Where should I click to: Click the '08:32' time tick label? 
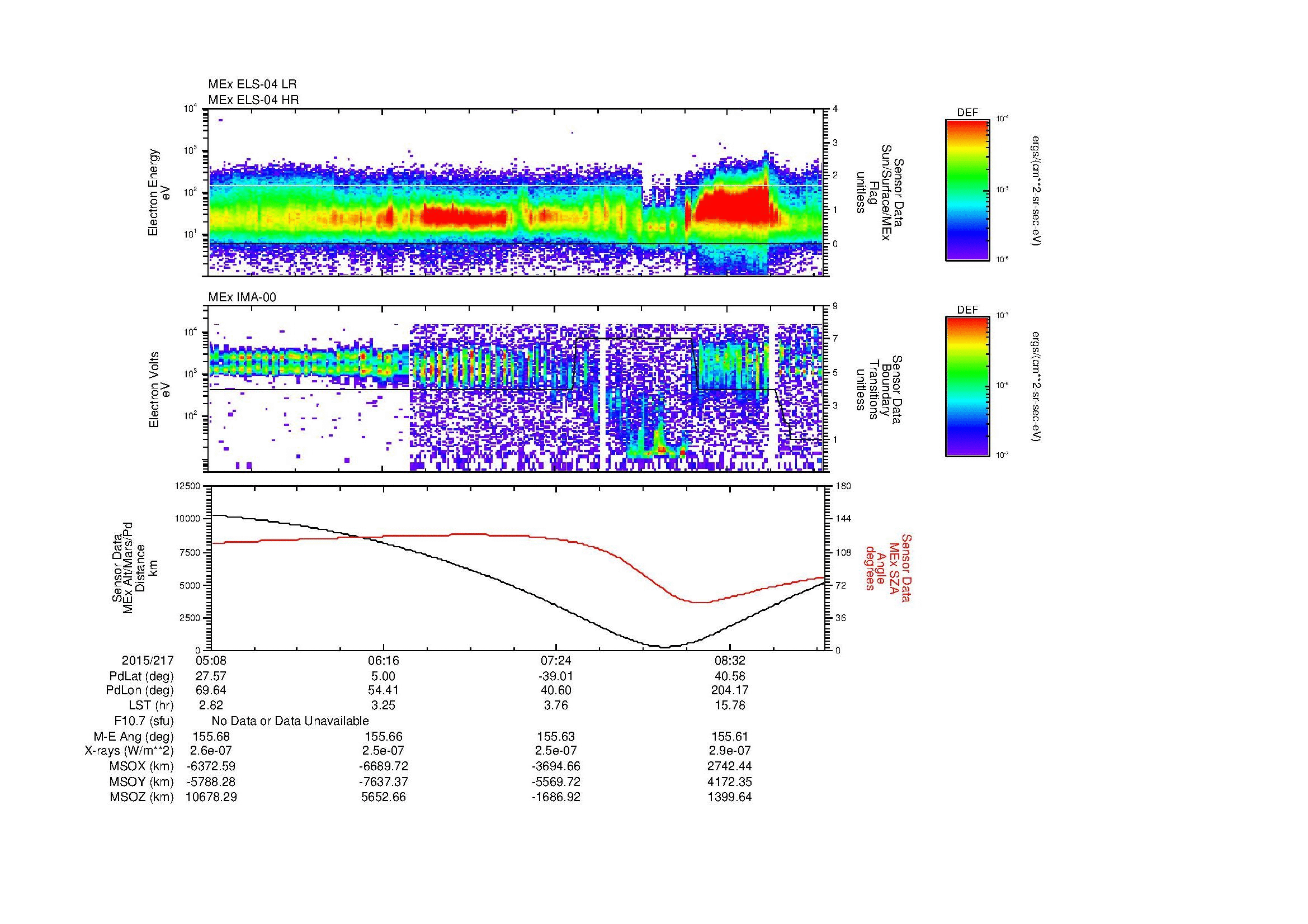click(x=730, y=661)
